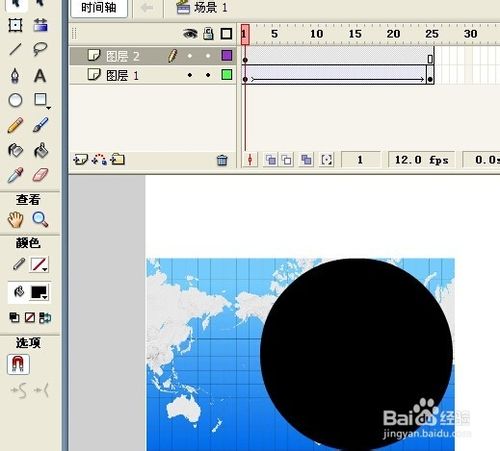Click the Center Frame button
This screenshot has height=451, width=500.
(250, 160)
